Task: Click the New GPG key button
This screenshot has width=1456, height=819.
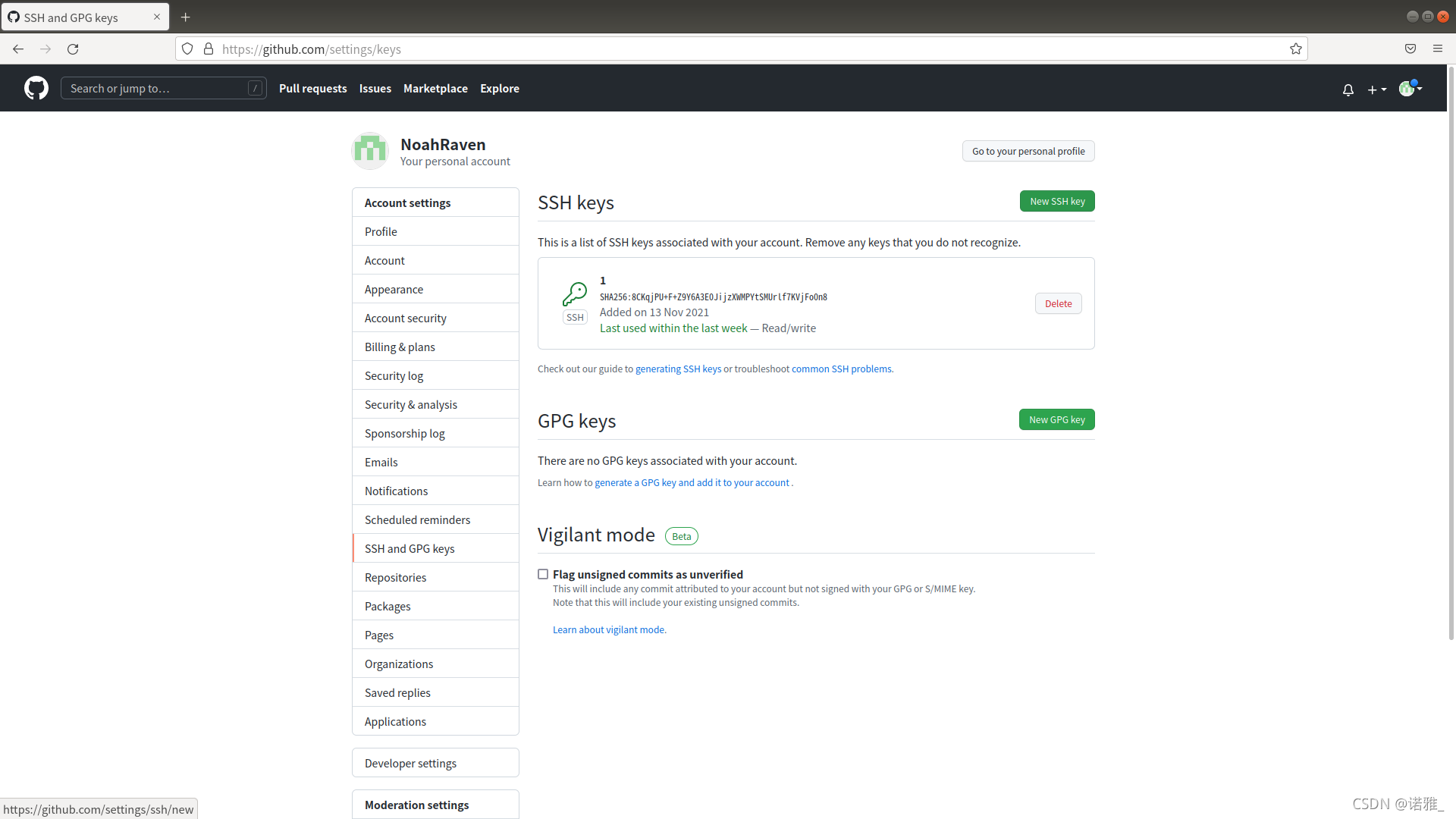Action: click(x=1056, y=419)
